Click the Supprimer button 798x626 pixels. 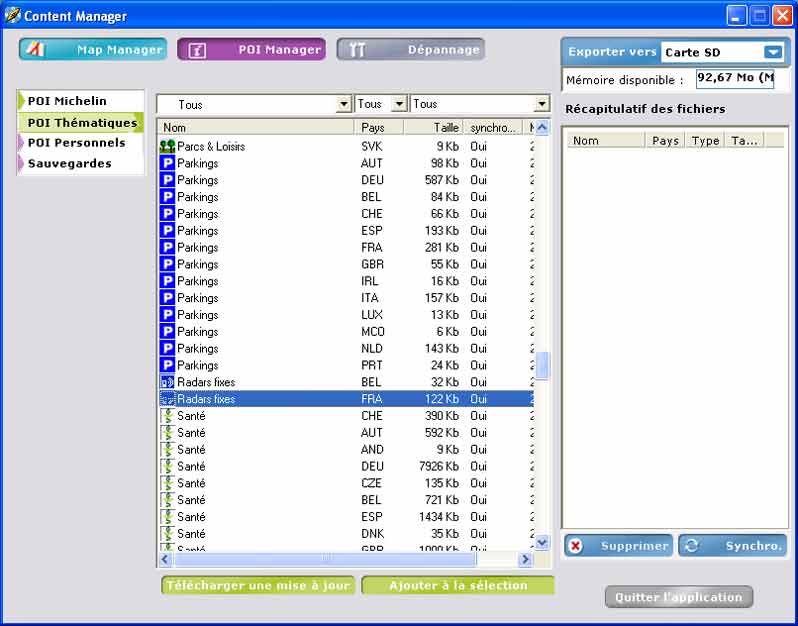point(618,546)
